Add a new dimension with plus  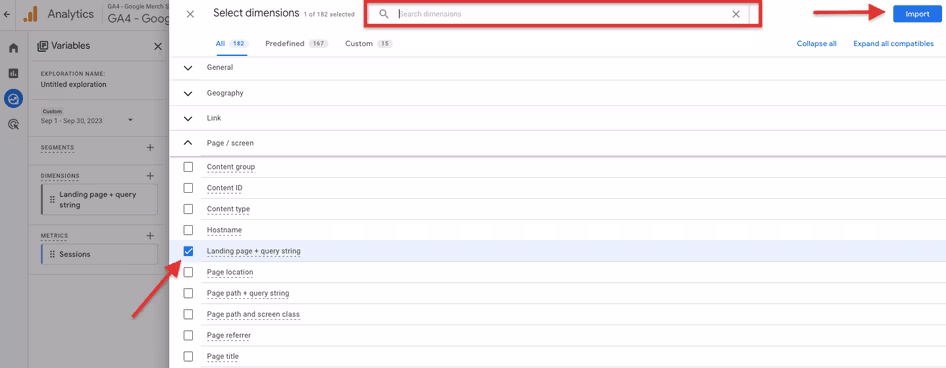click(150, 176)
